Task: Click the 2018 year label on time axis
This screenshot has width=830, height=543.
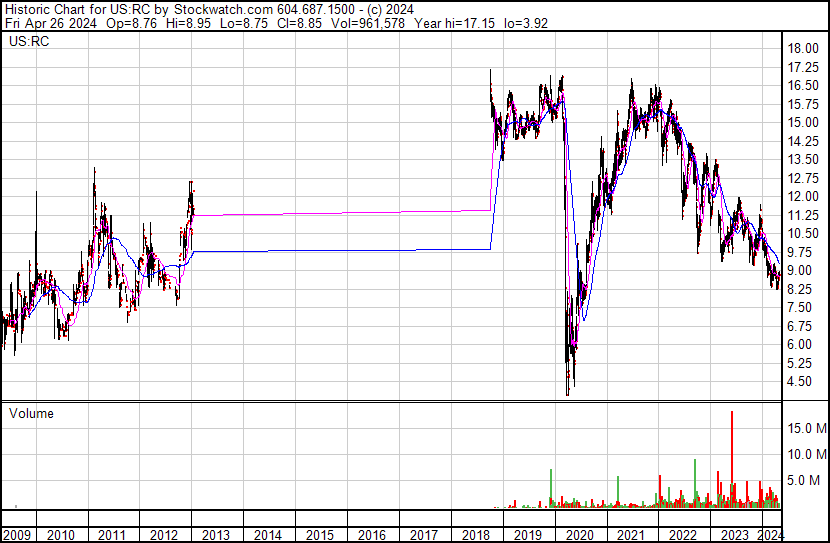Action: [476, 535]
